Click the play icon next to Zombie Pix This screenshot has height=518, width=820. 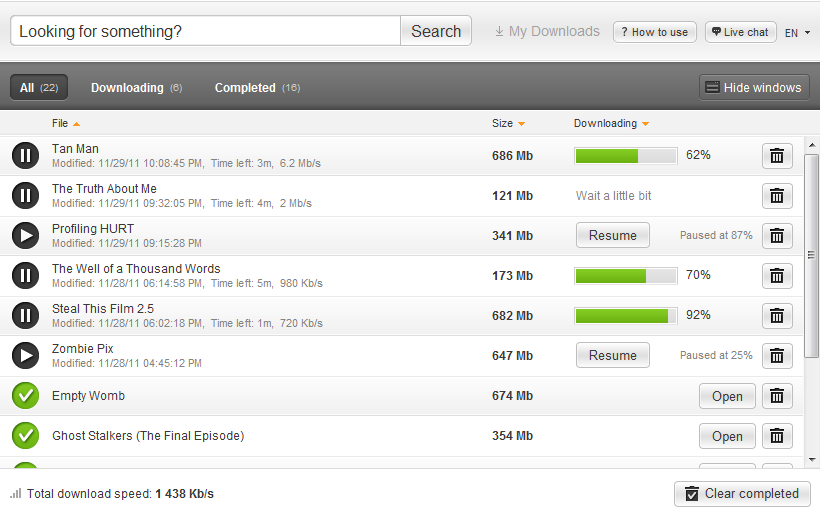pyautogui.click(x=25, y=355)
